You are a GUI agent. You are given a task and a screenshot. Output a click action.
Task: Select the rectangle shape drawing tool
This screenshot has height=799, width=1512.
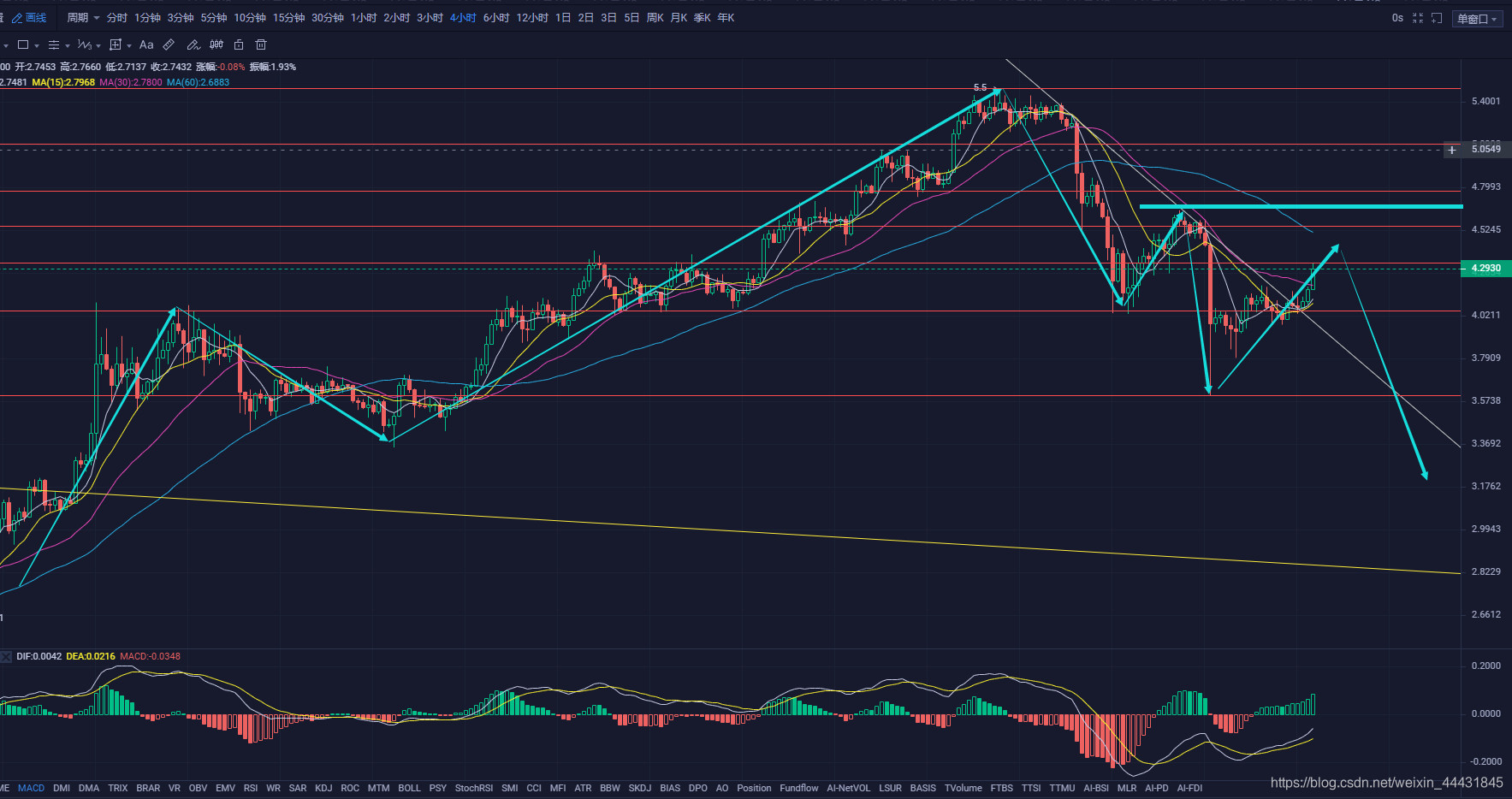23,44
